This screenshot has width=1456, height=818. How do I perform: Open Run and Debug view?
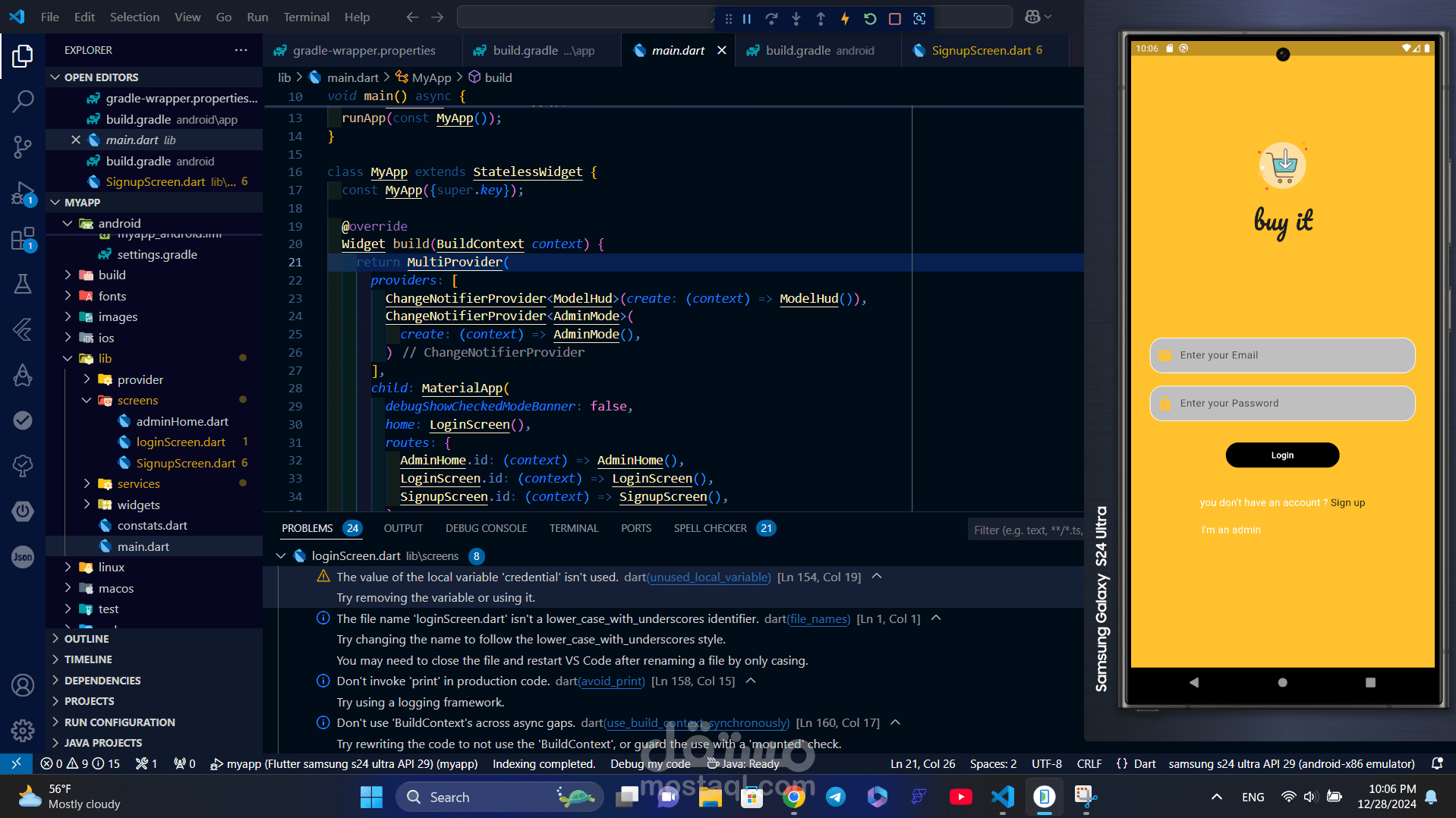point(23,193)
